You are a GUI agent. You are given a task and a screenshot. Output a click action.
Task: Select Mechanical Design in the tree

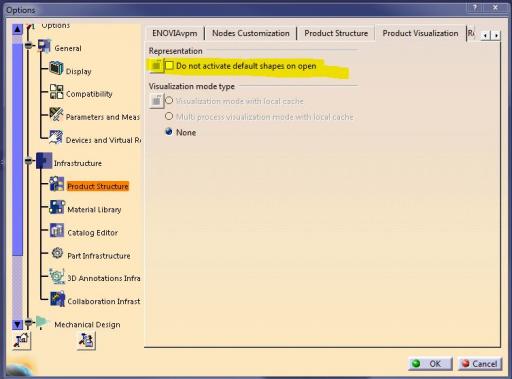(87, 325)
